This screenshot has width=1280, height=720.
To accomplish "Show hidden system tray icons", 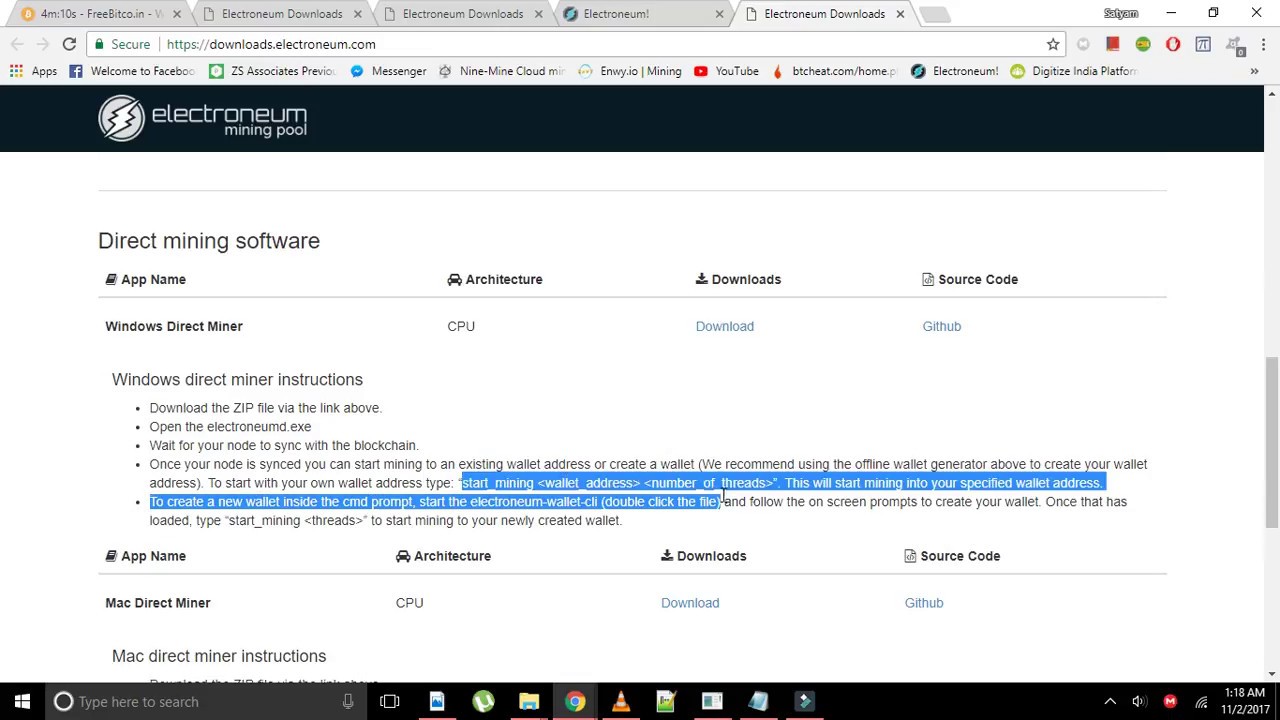I will [1110, 701].
